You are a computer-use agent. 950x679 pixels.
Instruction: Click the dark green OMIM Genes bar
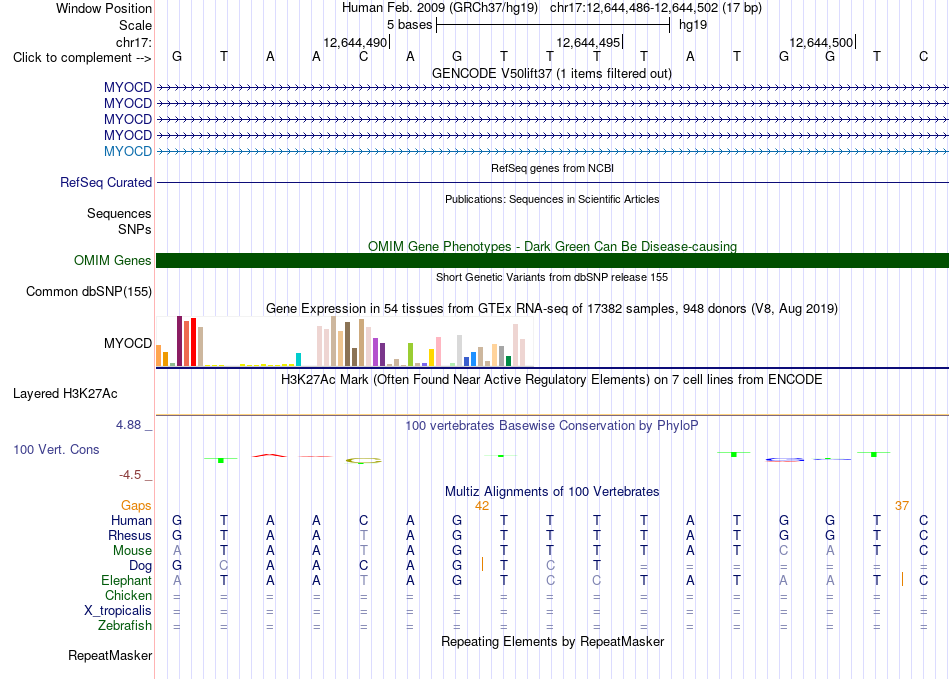552,260
